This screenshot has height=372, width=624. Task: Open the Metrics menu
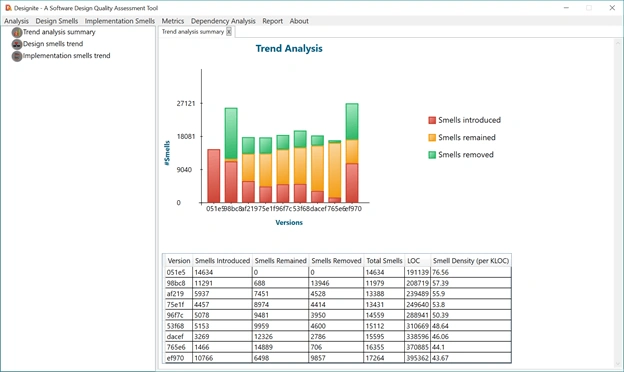[173, 21]
